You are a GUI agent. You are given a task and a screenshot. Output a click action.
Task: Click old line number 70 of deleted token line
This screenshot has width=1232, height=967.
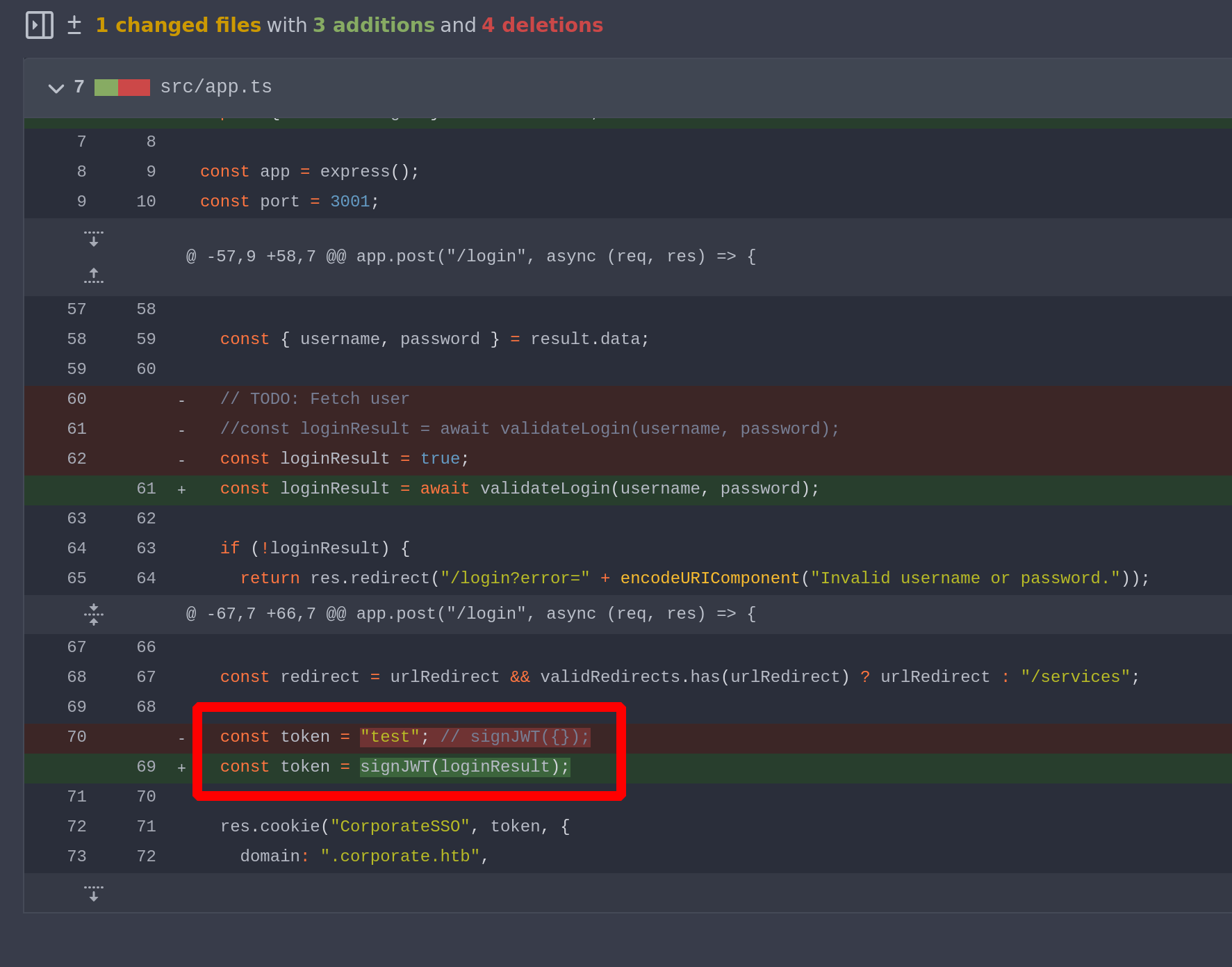[x=76, y=737]
